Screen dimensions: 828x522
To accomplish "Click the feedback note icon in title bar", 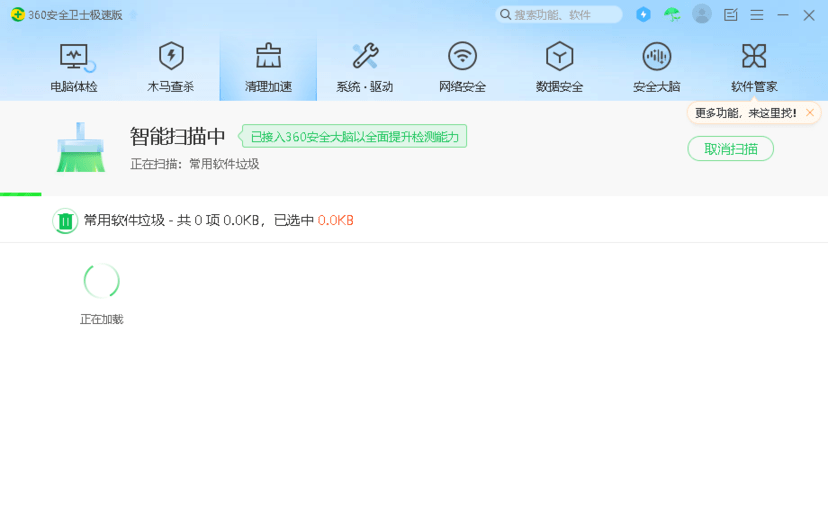I will (730, 15).
